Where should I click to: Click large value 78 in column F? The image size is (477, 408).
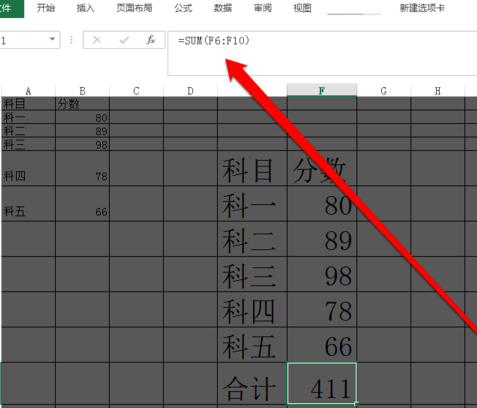[322, 310]
